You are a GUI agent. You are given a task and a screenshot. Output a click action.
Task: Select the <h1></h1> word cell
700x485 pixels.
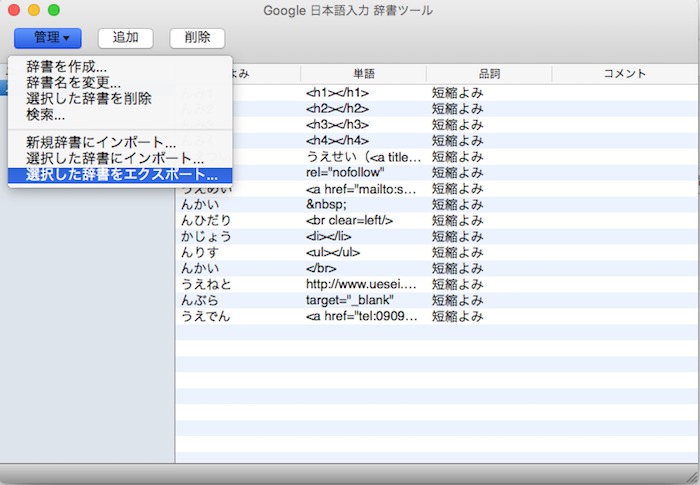tap(338, 93)
